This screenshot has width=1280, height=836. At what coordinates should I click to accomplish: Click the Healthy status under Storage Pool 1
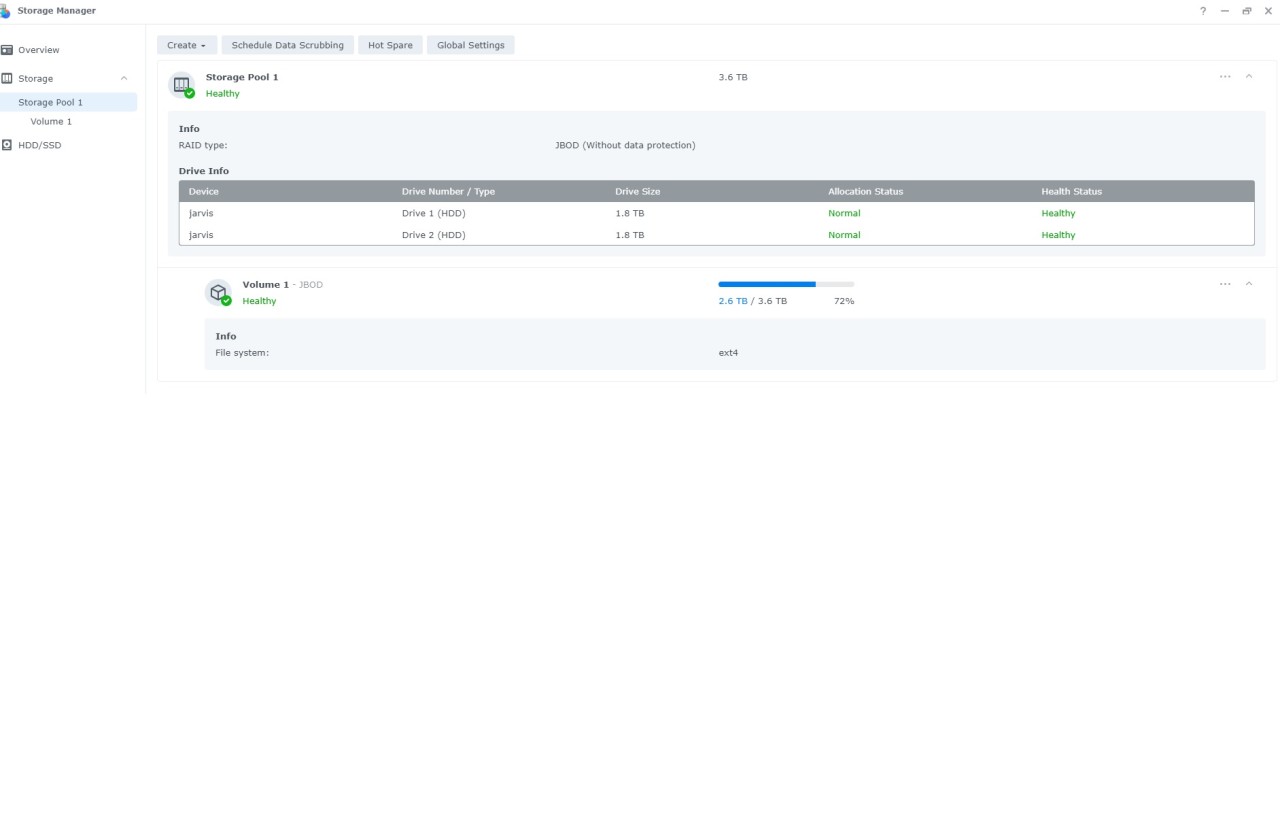point(223,94)
